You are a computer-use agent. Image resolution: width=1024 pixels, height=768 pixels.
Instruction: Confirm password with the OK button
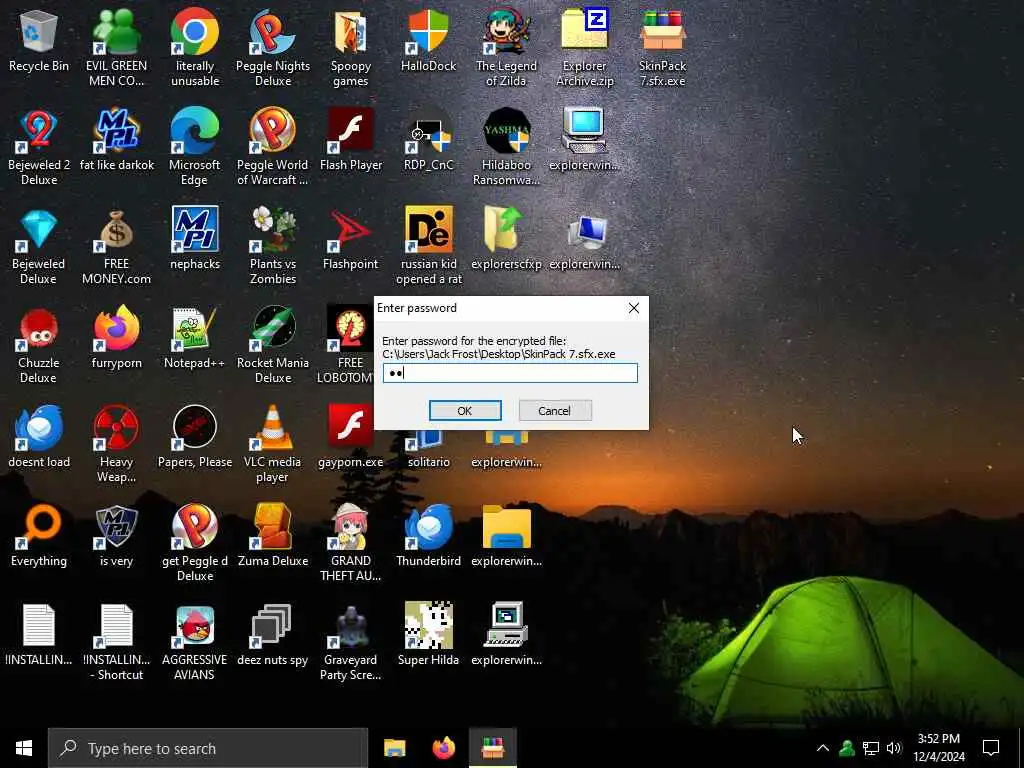point(465,411)
